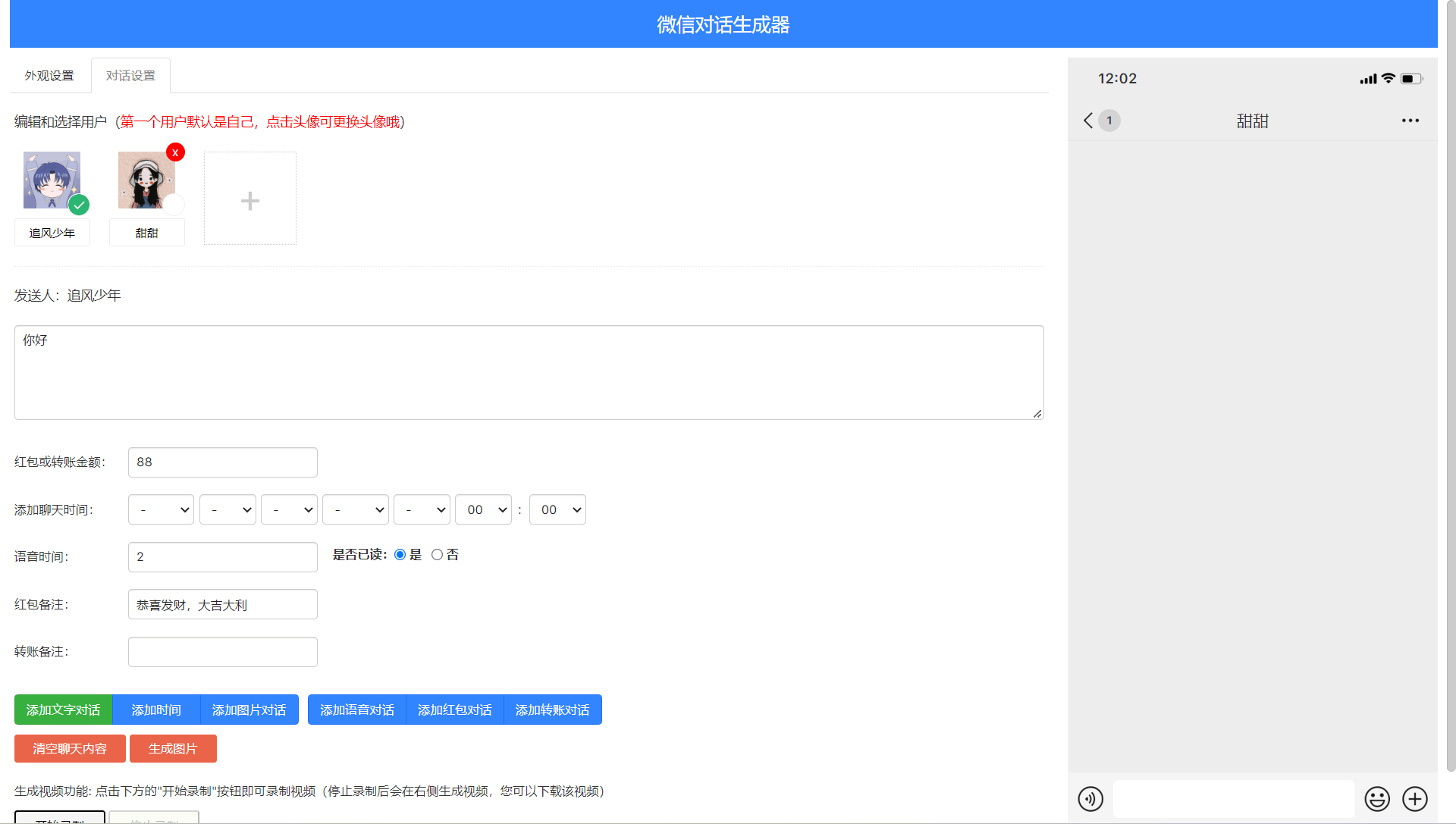Click the phone back arrow icon
The width and height of the screenshot is (1456, 824).
[1088, 121]
